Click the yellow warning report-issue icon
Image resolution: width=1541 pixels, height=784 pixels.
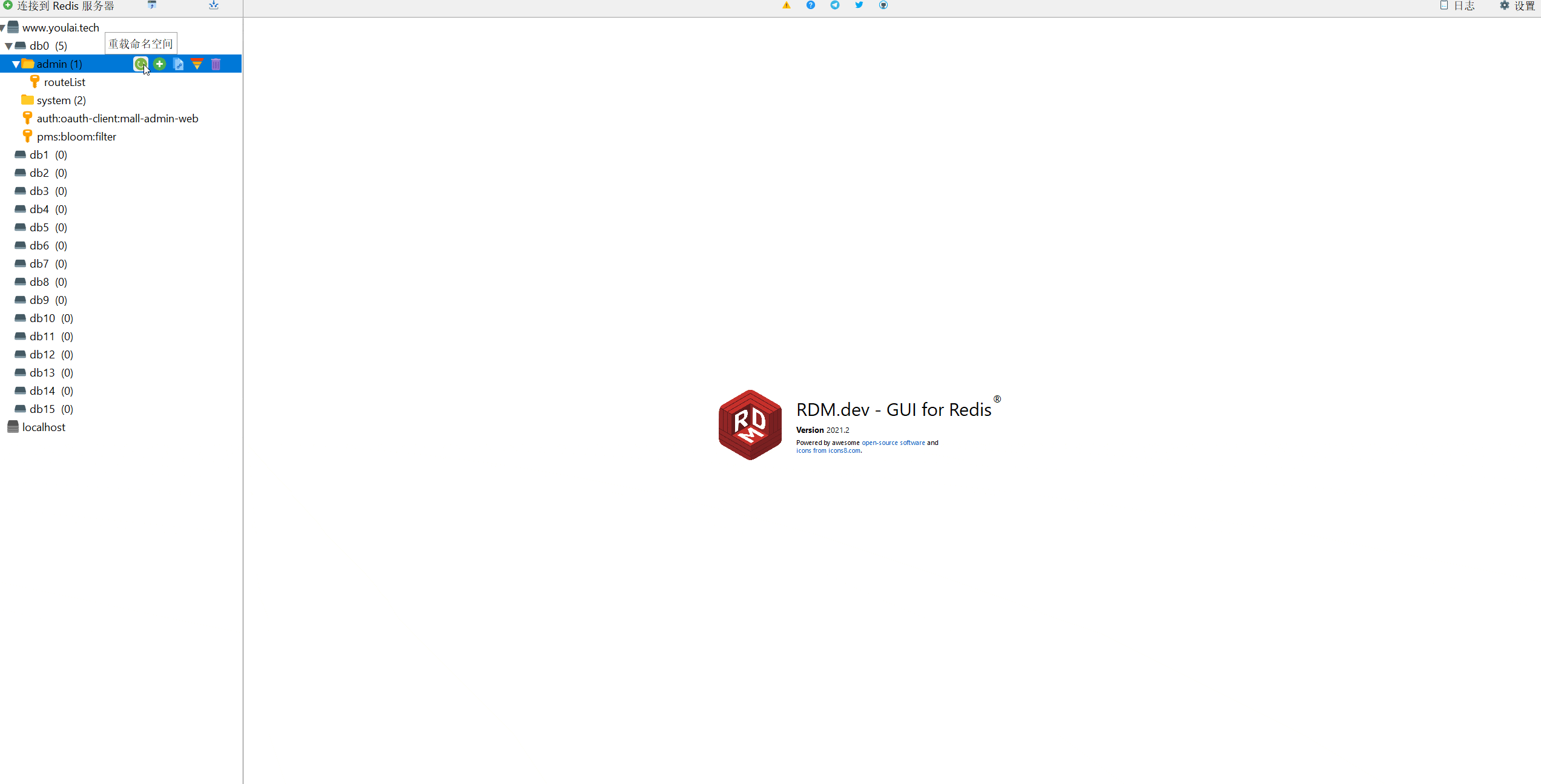(787, 5)
